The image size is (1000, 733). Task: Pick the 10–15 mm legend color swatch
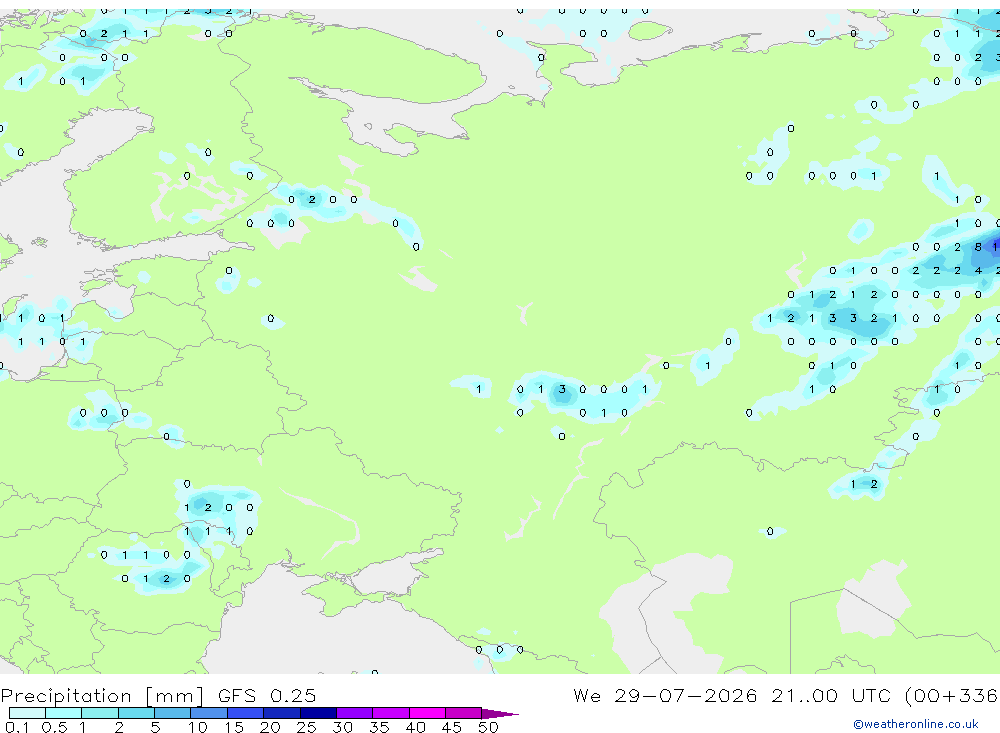[209, 713]
